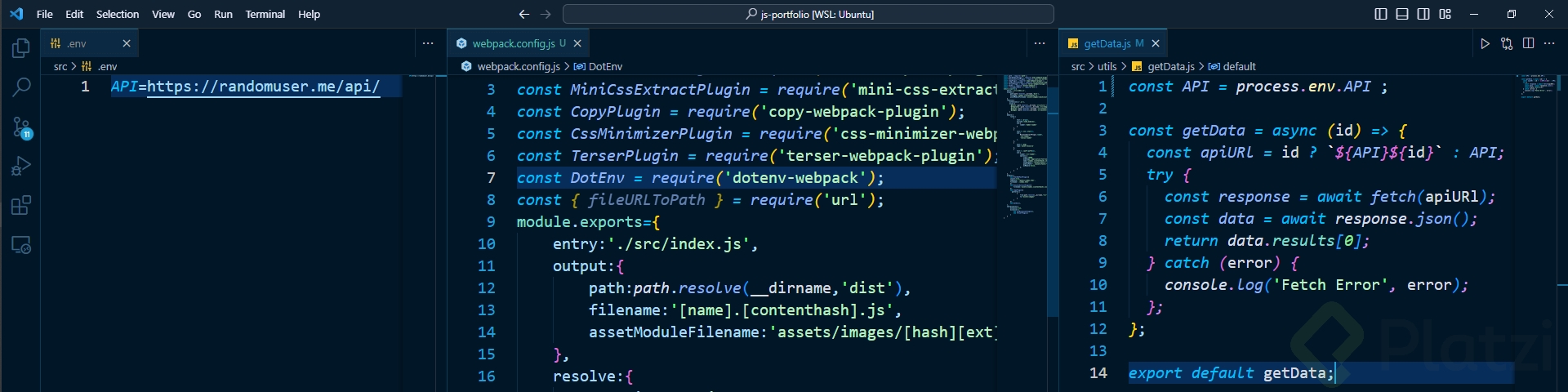Close the getData.js tab

pyautogui.click(x=1156, y=43)
